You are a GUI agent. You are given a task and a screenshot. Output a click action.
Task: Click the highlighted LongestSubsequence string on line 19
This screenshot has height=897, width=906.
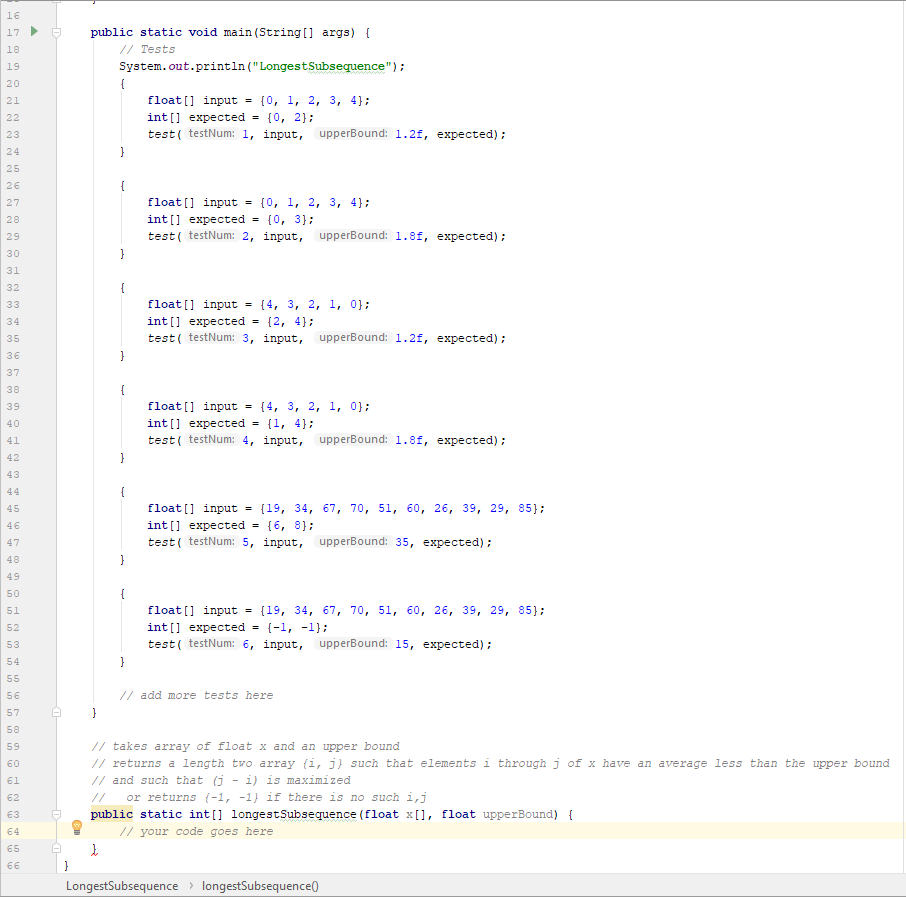coord(322,66)
